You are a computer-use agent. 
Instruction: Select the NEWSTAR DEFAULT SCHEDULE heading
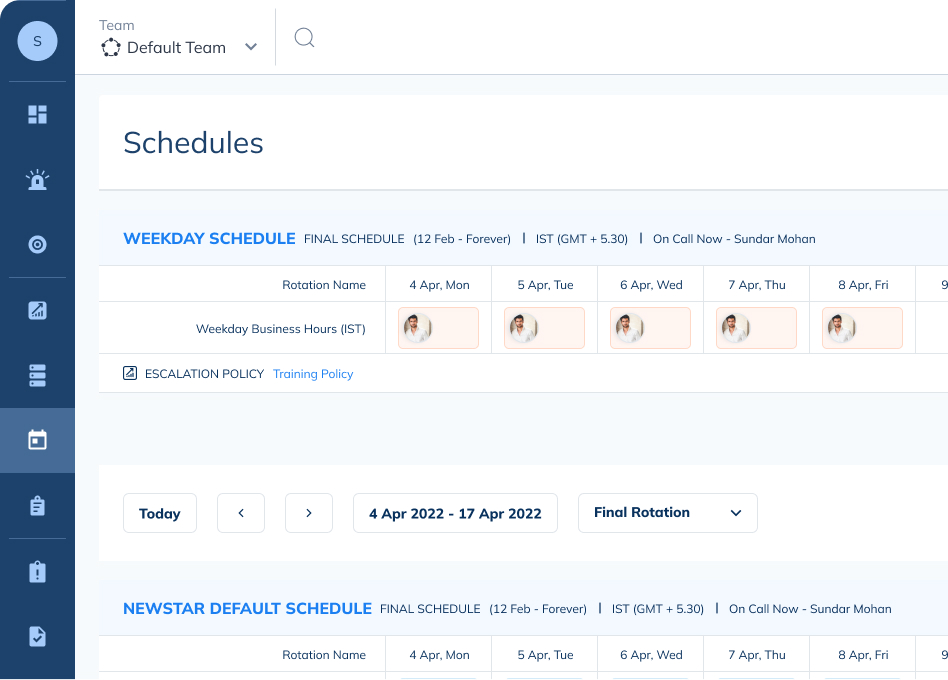(x=247, y=608)
